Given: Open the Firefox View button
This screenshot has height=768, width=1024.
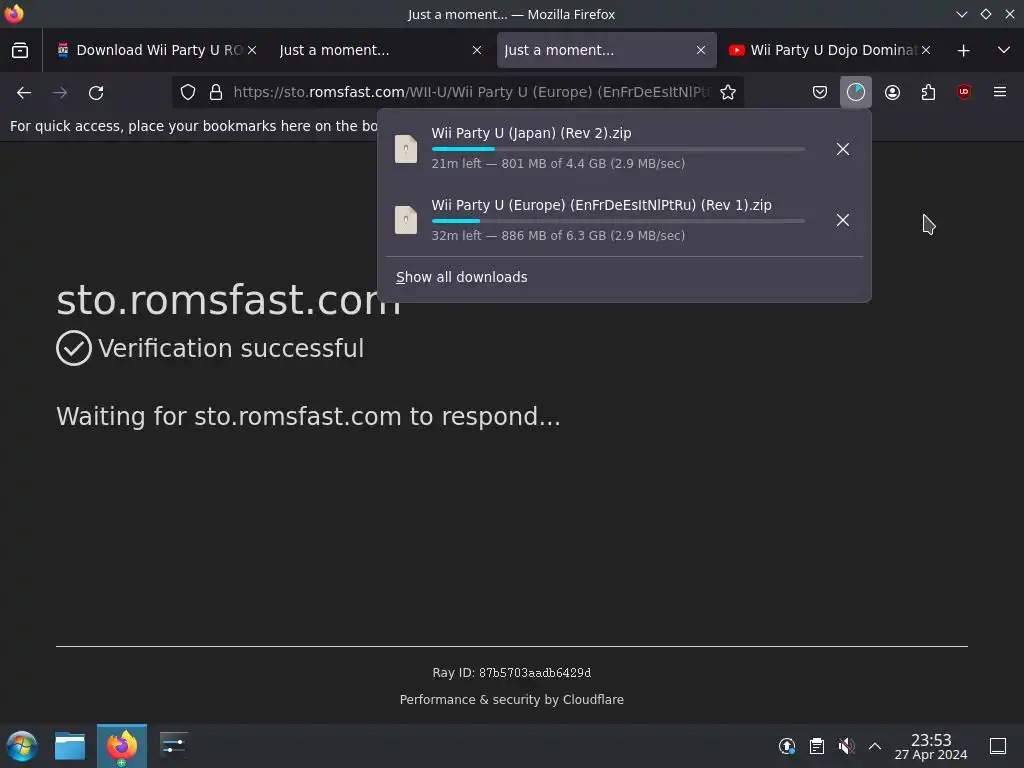Looking at the screenshot, I should click(20, 50).
